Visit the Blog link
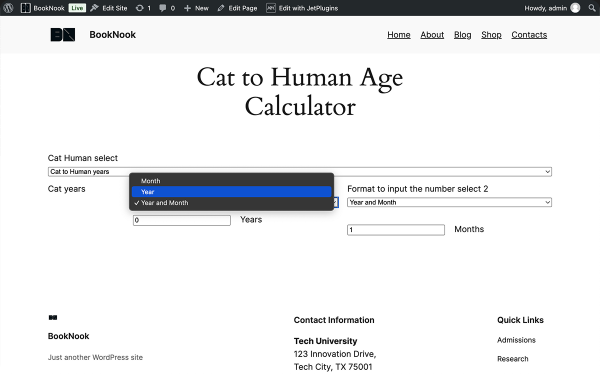Screen dimensions: 600x375 pyautogui.click(x=462, y=35)
